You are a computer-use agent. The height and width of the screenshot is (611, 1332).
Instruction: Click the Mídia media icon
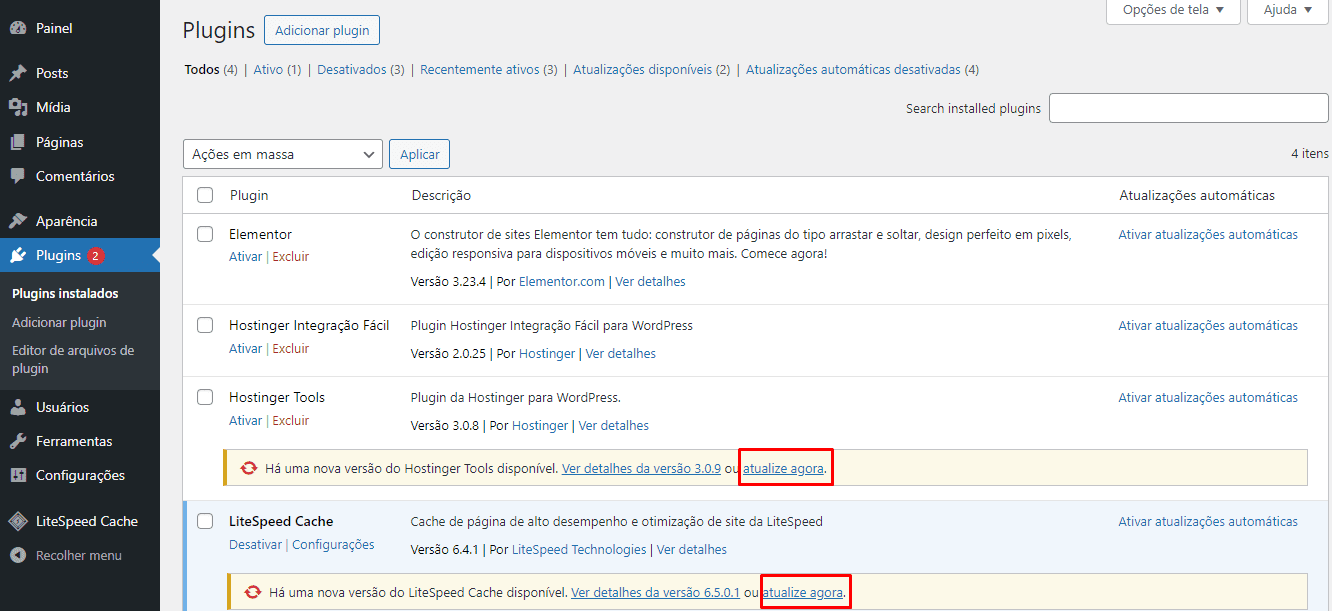[18, 107]
